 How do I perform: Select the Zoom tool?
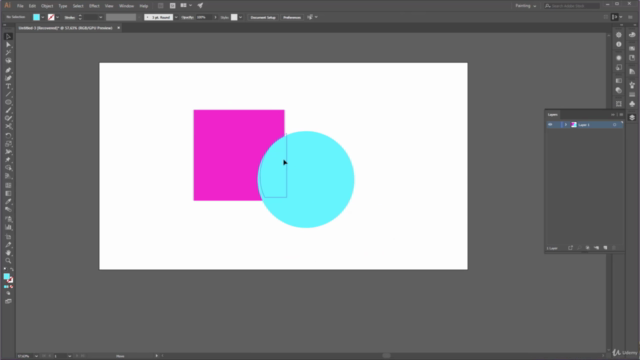coord(8,261)
